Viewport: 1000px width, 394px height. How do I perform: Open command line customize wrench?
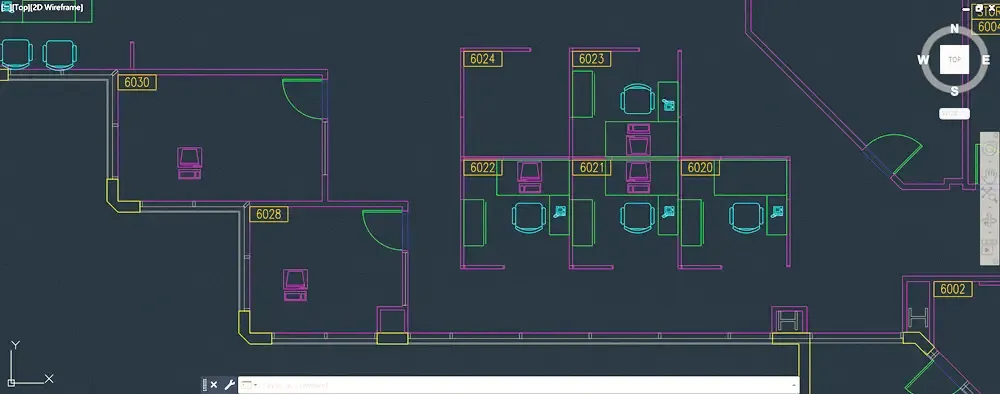click(x=229, y=385)
